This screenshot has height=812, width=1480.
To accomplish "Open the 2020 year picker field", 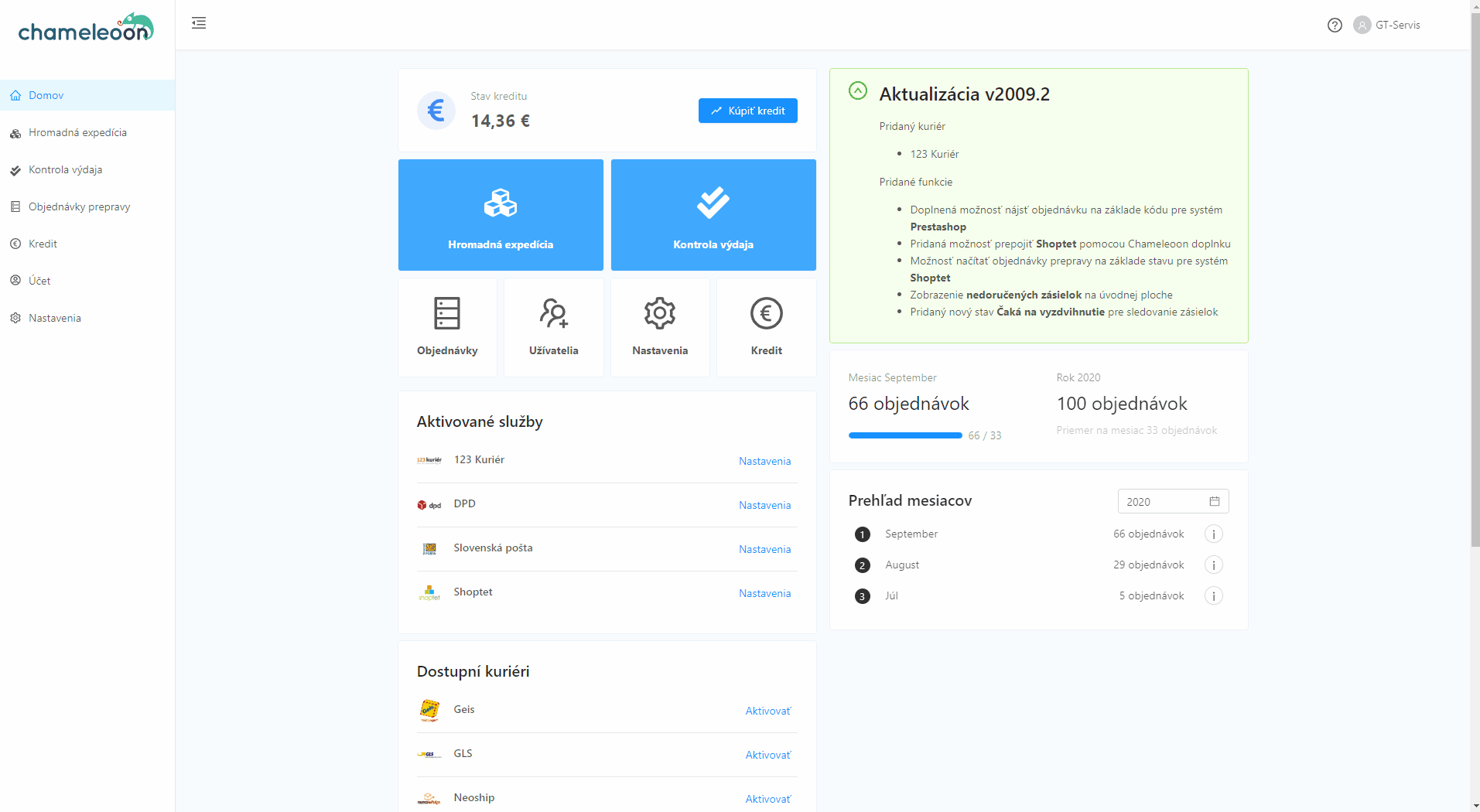I will [x=1173, y=501].
